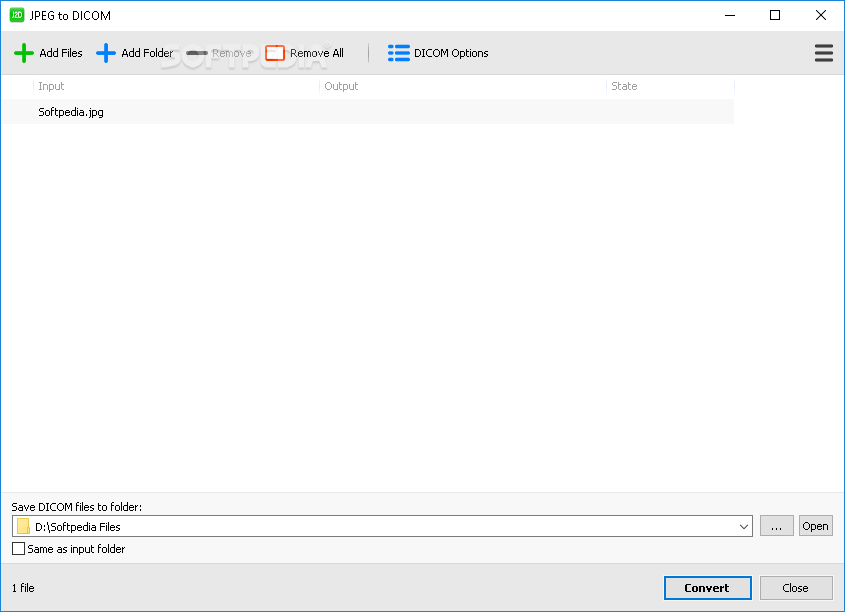Viewport: 845px width, 612px height.
Task: Click the green plus Add Files icon
Action: (24, 53)
